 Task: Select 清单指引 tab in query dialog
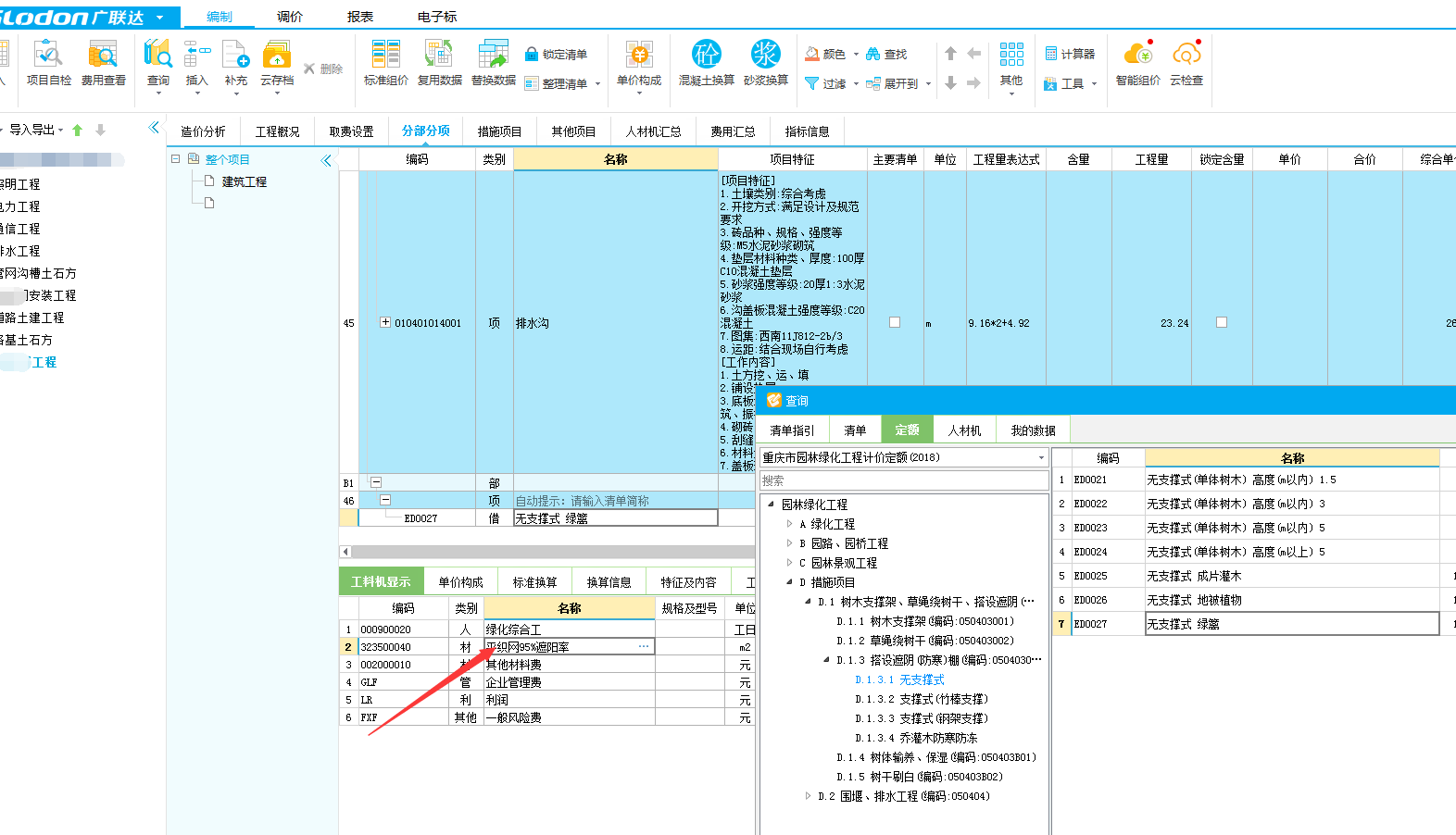pyautogui.click(x=792, y=430)
